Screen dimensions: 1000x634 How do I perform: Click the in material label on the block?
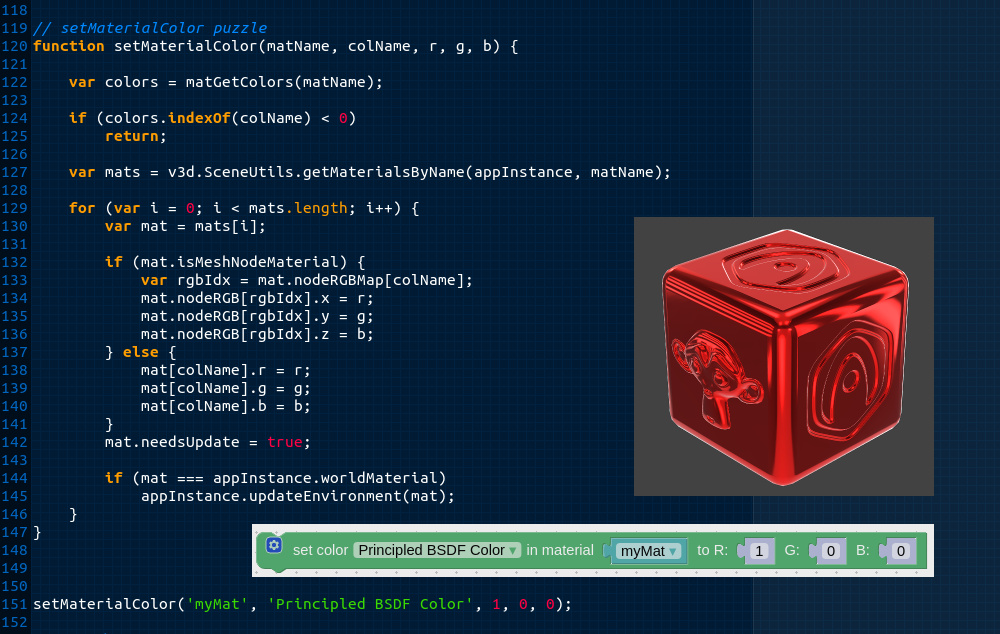point(561,550)
